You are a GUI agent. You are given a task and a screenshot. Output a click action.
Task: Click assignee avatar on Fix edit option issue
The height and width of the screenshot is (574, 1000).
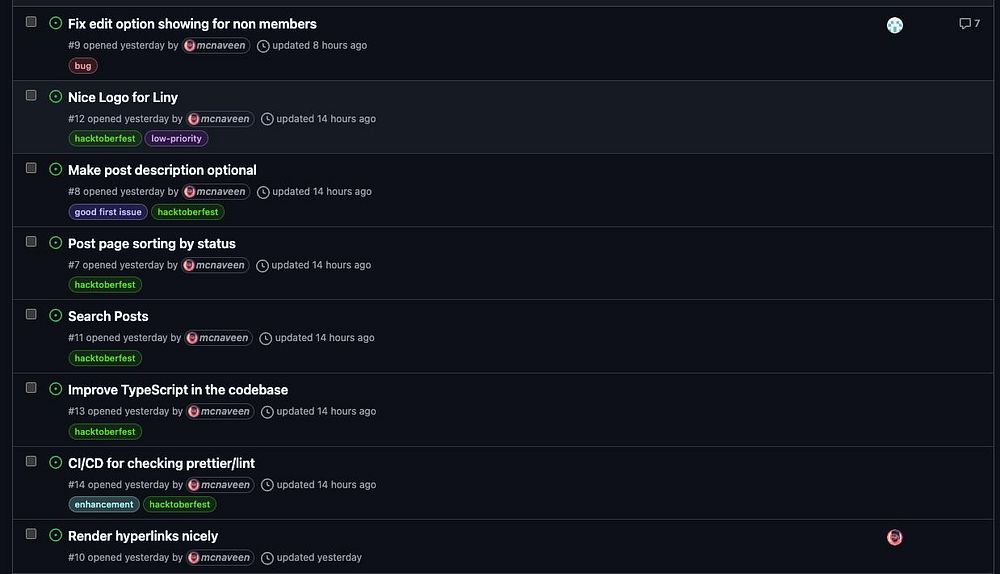tap(895, 25)
